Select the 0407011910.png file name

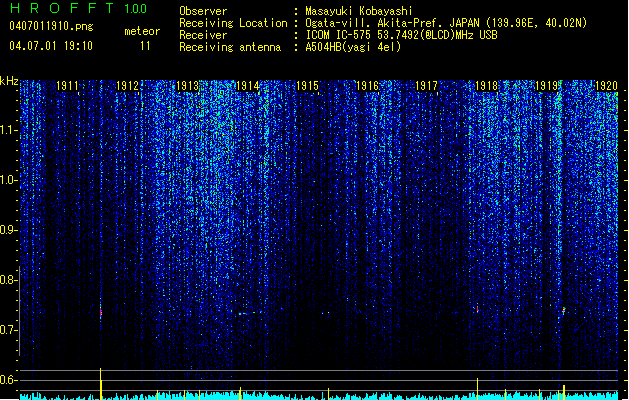(51, 26)
